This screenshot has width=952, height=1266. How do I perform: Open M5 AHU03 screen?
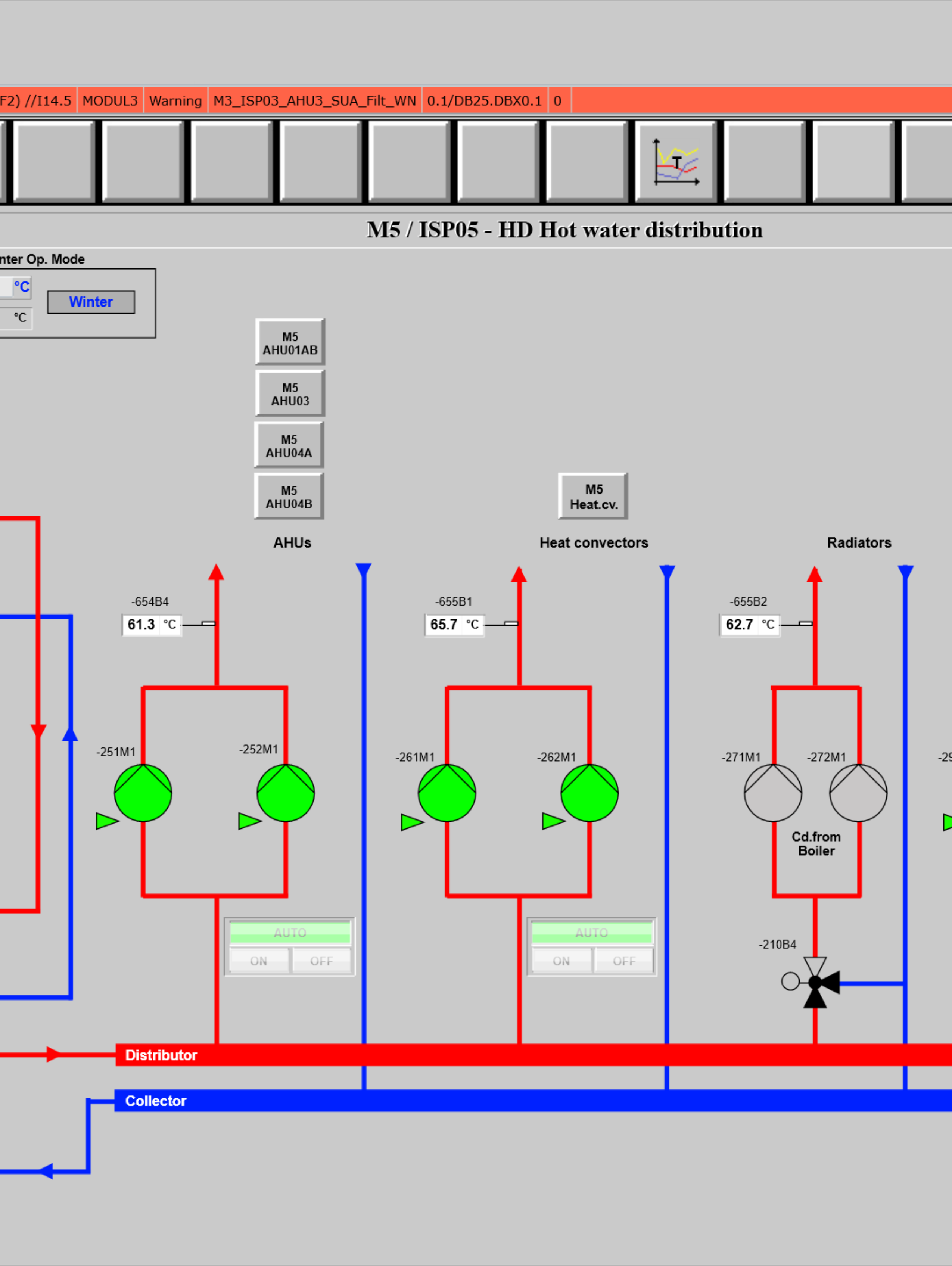coord(290,394)
